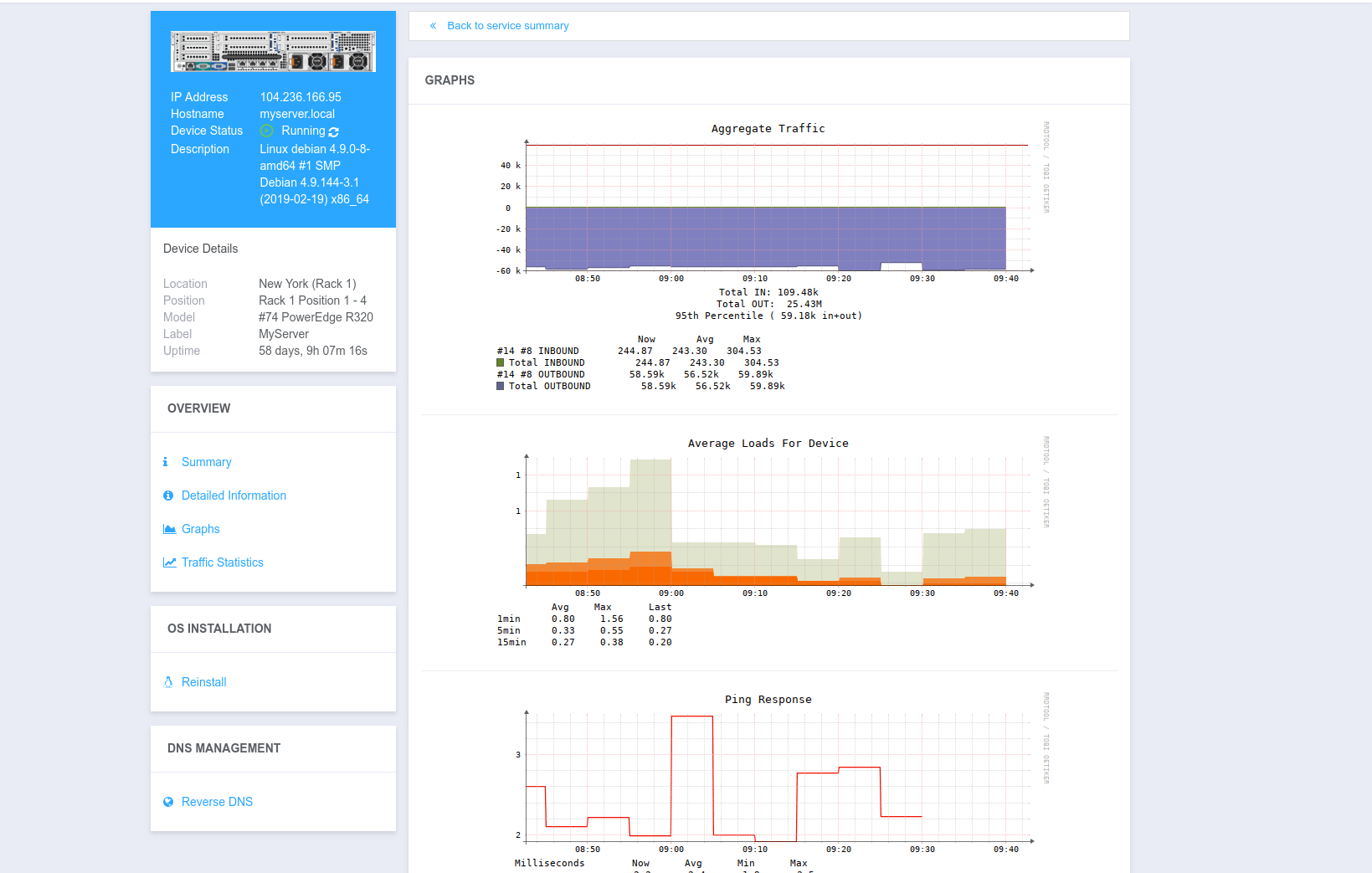Image resolution: width=1372 pixels, height=873 pixels.
Task: Open Reverse DNS management
Action: [x=217, y=802]
